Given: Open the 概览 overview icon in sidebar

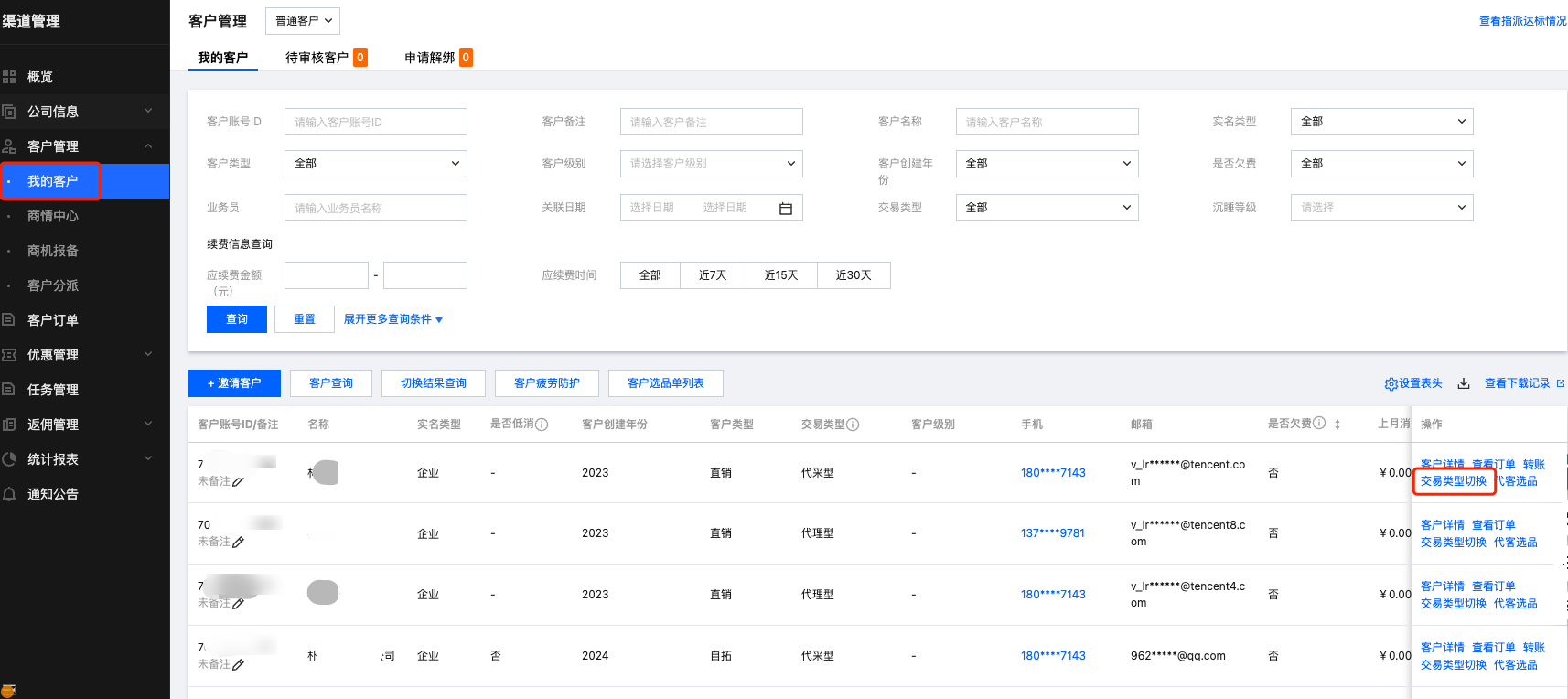Looking at the screenshot, I should [x=9, y=77].
